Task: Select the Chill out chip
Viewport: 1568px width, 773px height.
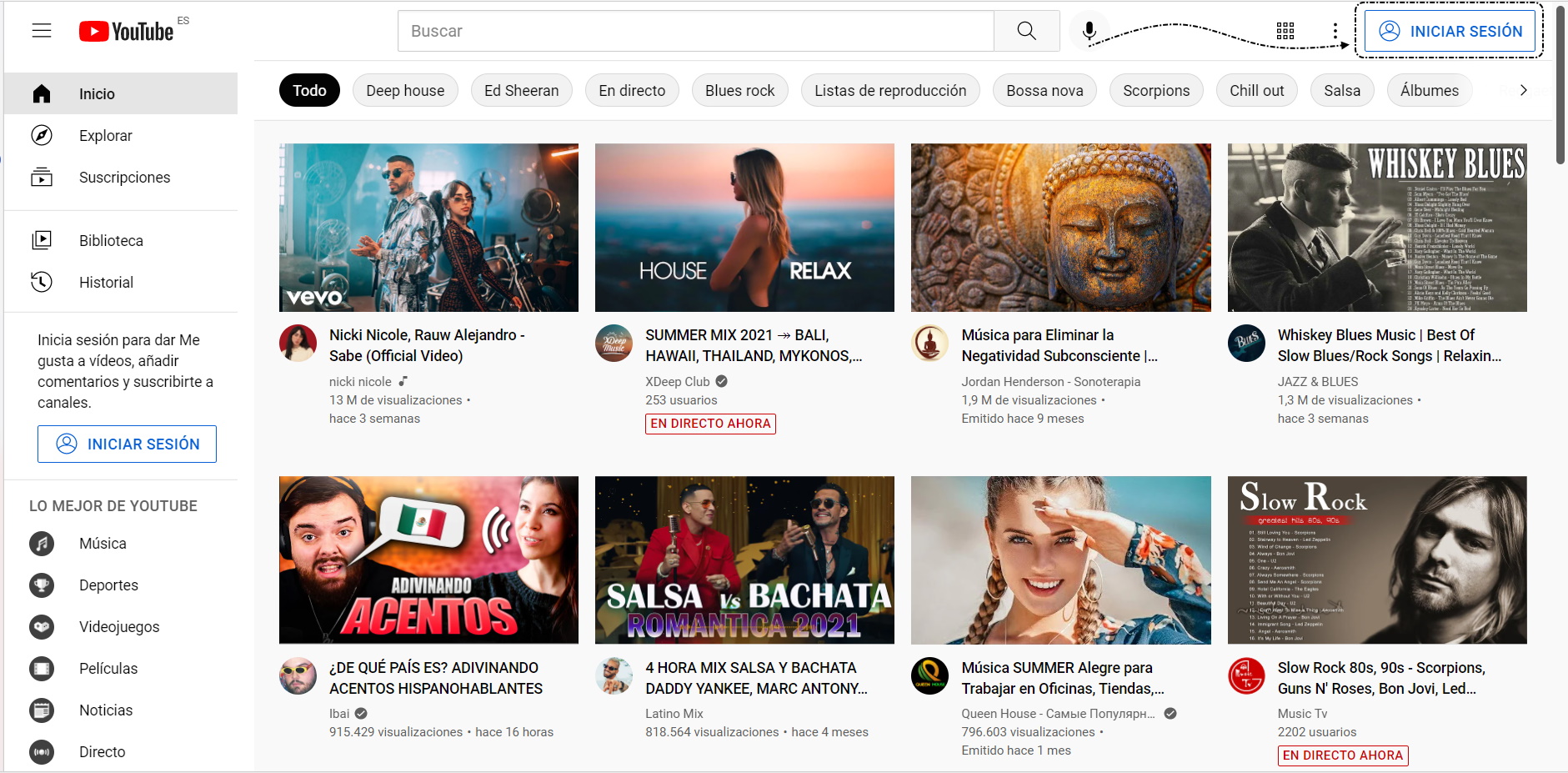Action: (x=1257, y=90)
